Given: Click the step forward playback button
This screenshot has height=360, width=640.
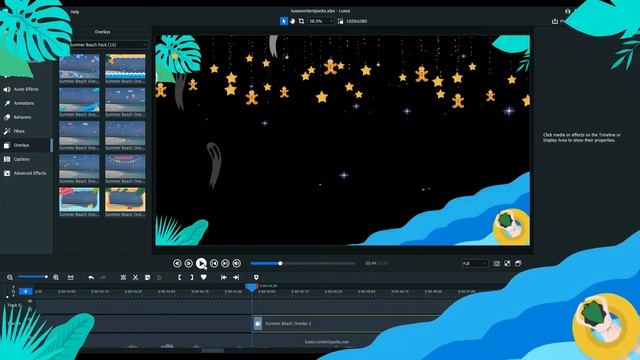Looking at the screenshot, I should 189,264.
